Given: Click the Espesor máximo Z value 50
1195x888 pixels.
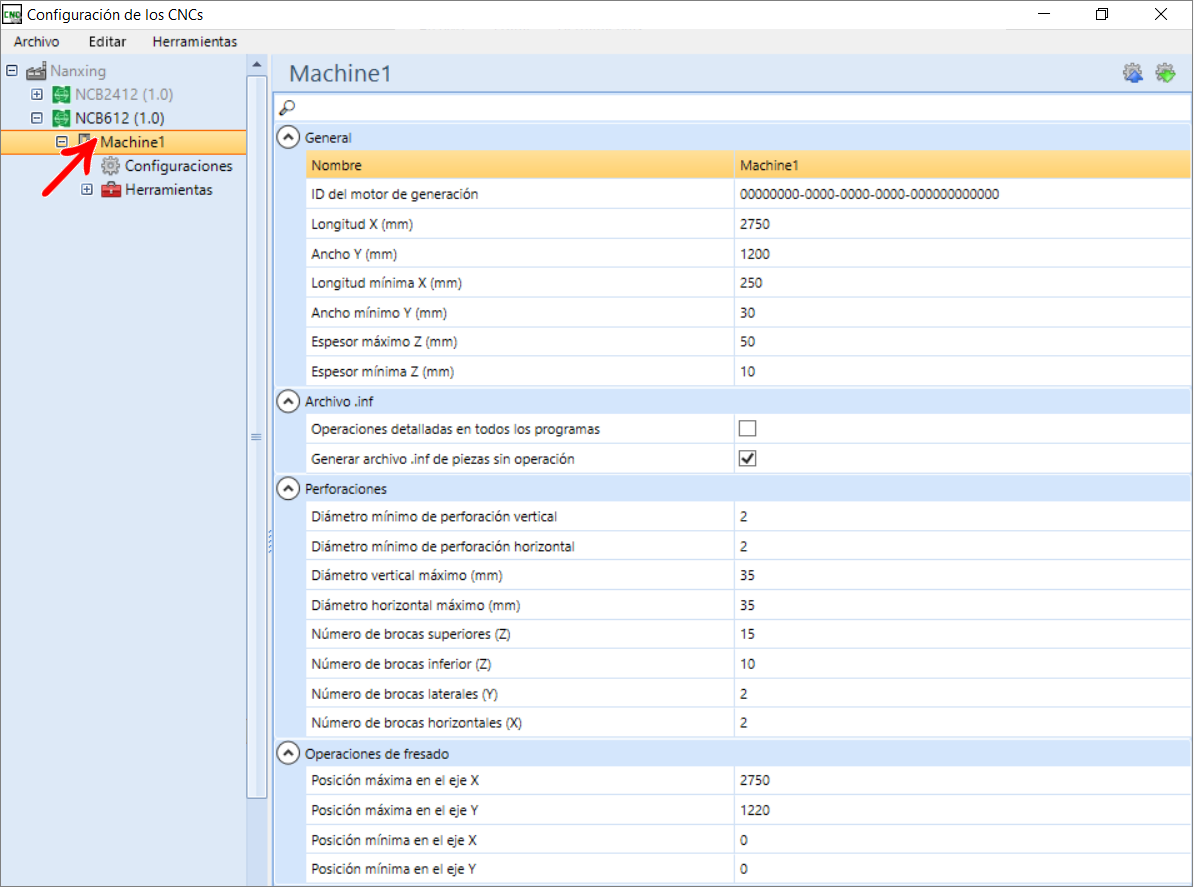Looking at the screenshot, I should [x=962, y=341].
